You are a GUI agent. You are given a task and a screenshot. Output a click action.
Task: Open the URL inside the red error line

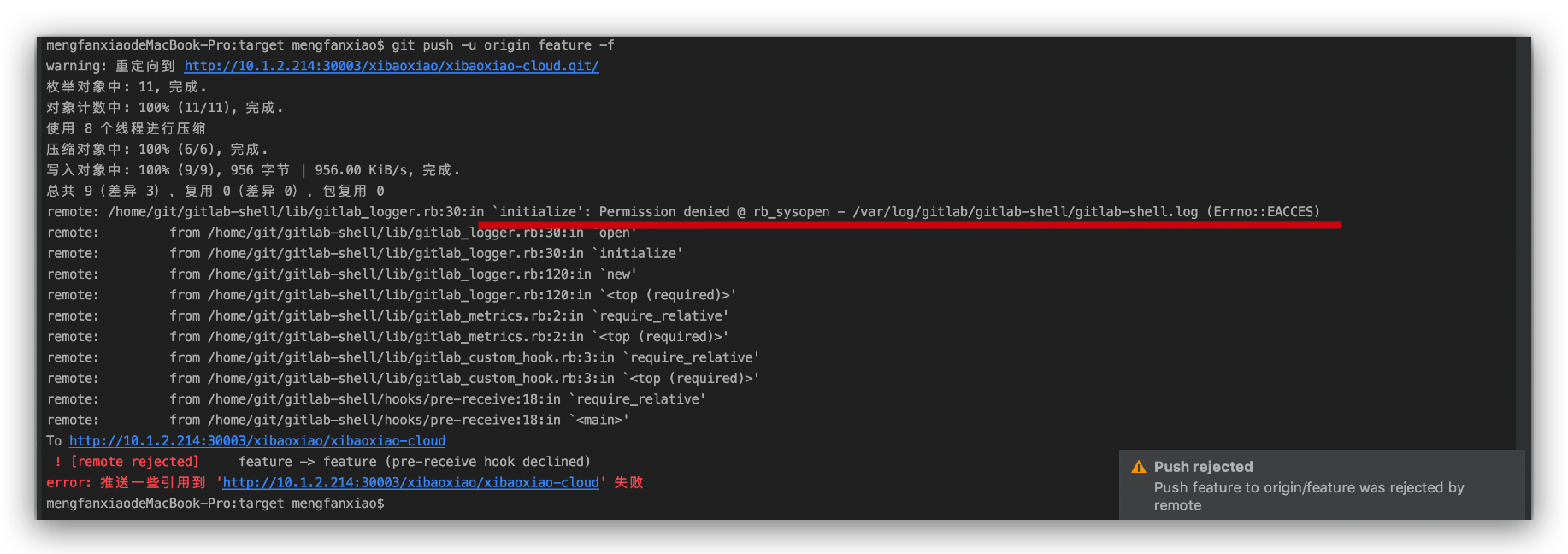(411, 483)
